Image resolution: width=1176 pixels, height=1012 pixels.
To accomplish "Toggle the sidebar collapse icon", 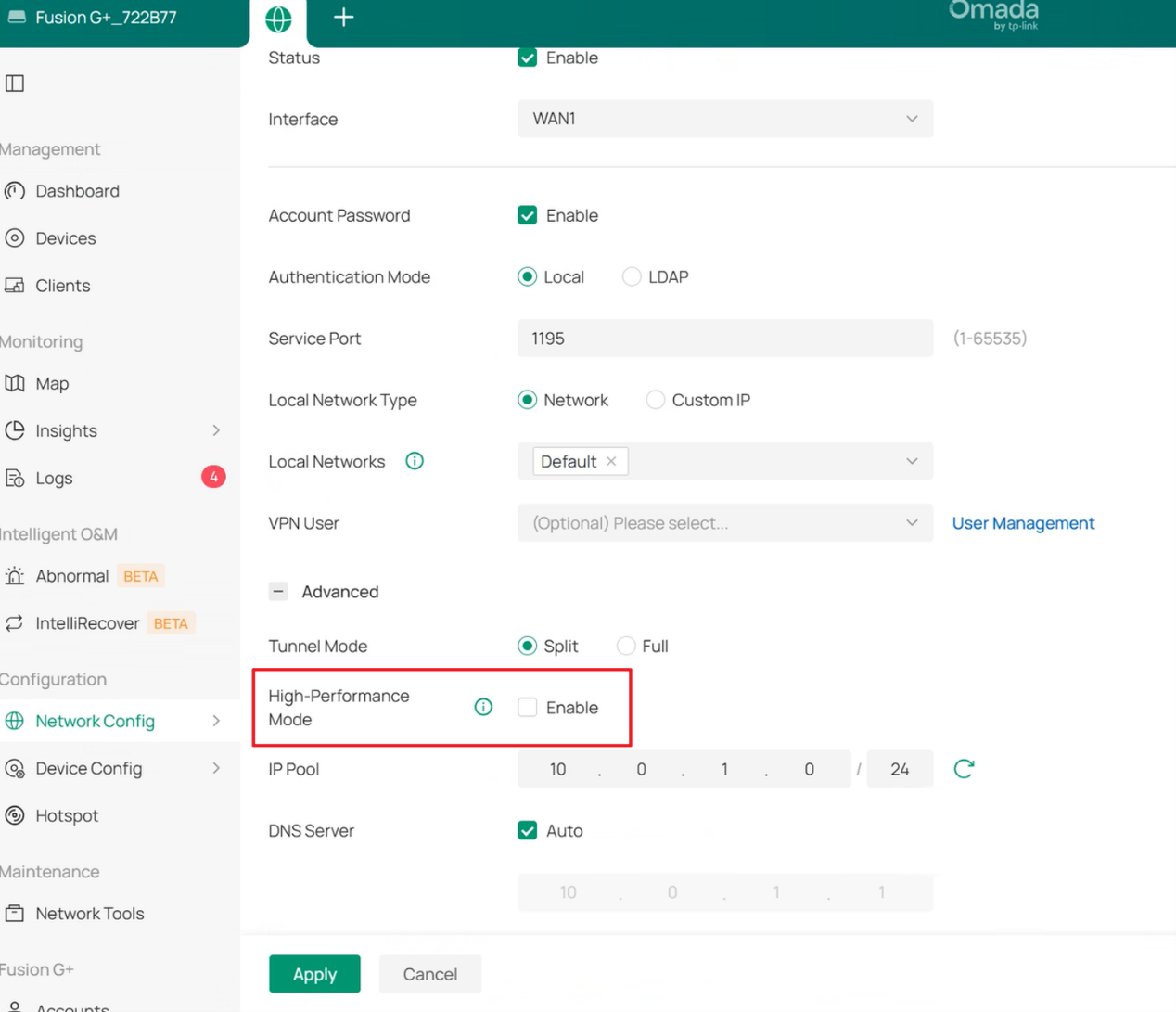I will click(x=15, y=83).
